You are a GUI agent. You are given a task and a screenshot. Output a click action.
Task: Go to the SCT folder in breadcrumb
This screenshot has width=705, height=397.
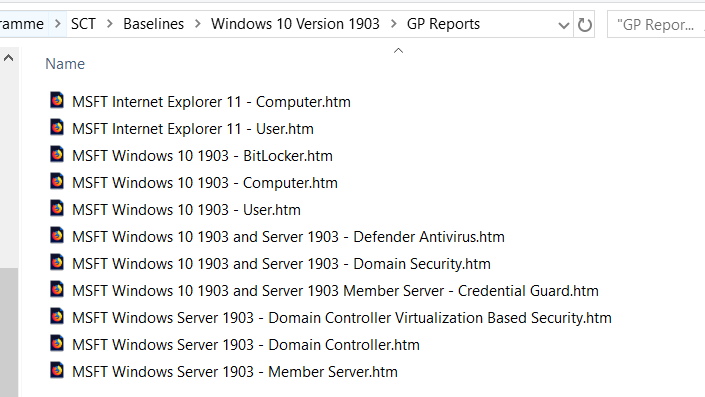[83, 24]
